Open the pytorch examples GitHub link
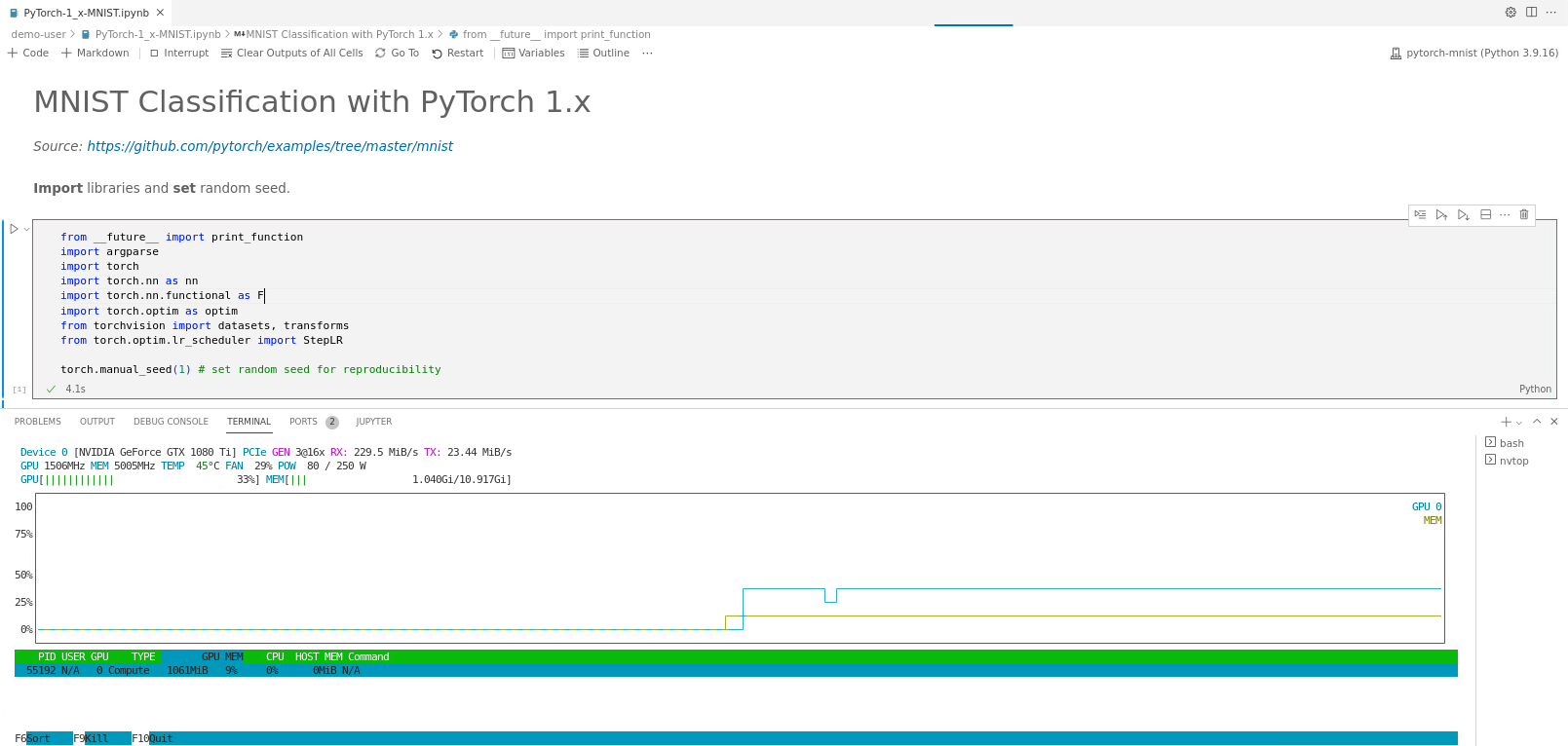The image size is (1568, 746). pyautogui.click(x=270, y=146)
